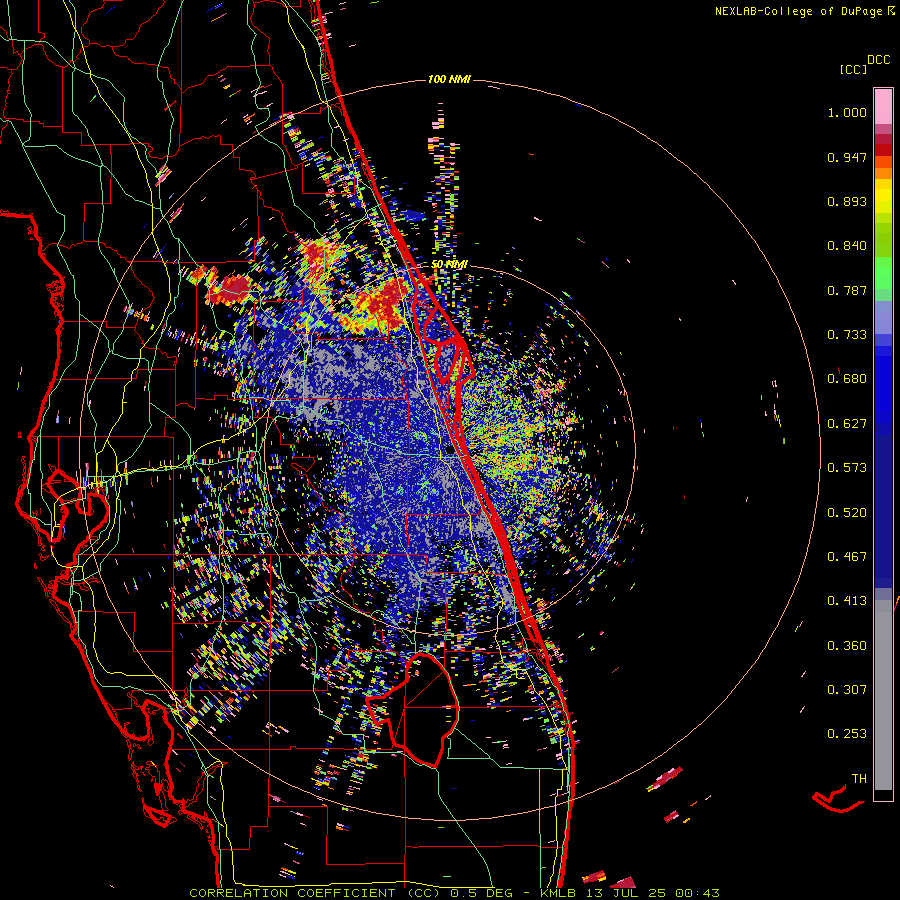Select the 1.000 scale value
This screenshot has height=900, width=900.
point(847,112)
